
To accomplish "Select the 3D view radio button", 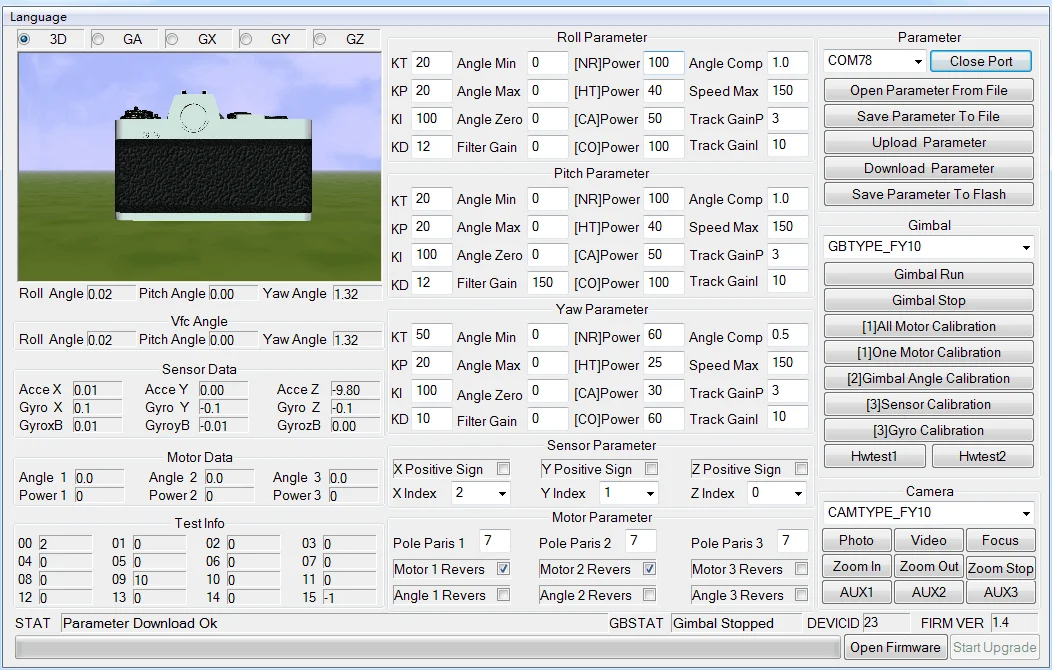I will (x=24, y=39).
